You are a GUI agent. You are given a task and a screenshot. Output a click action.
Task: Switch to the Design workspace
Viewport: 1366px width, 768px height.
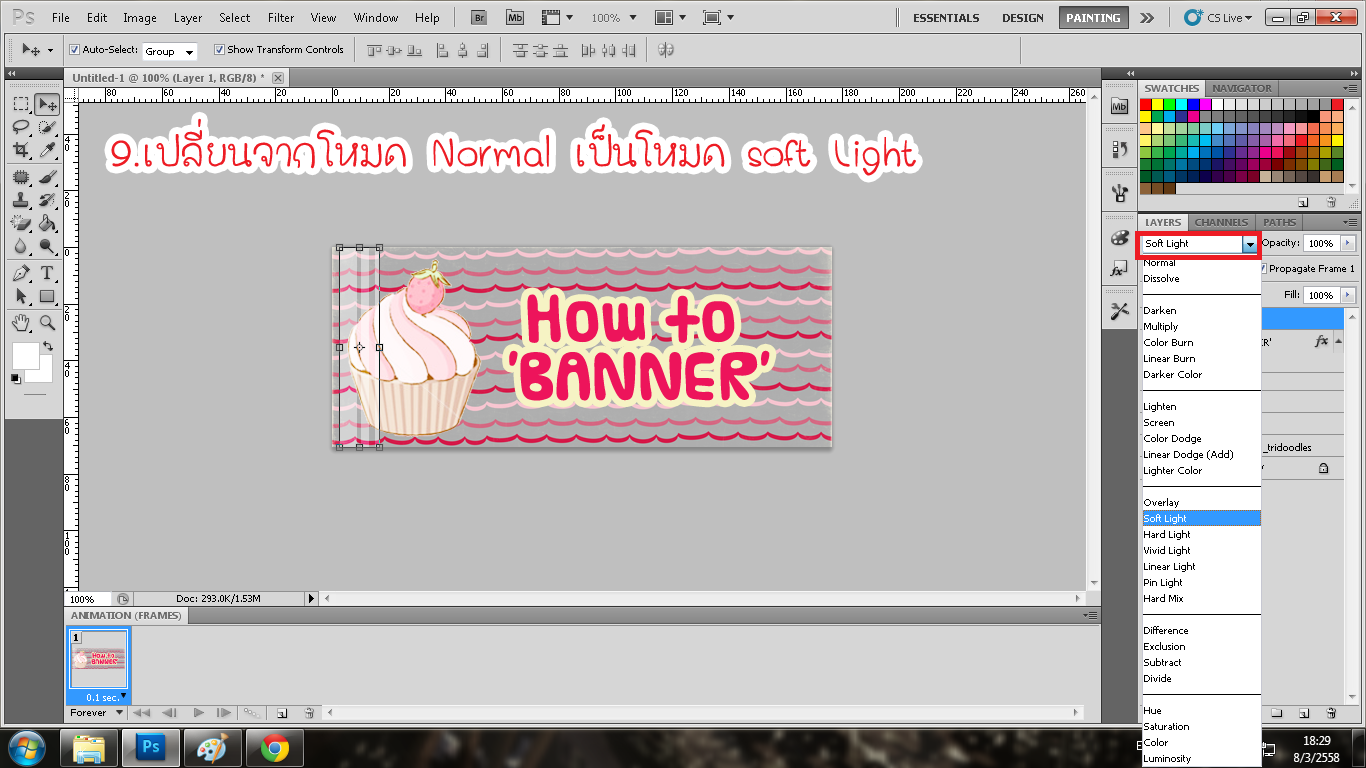[1022, 18]
